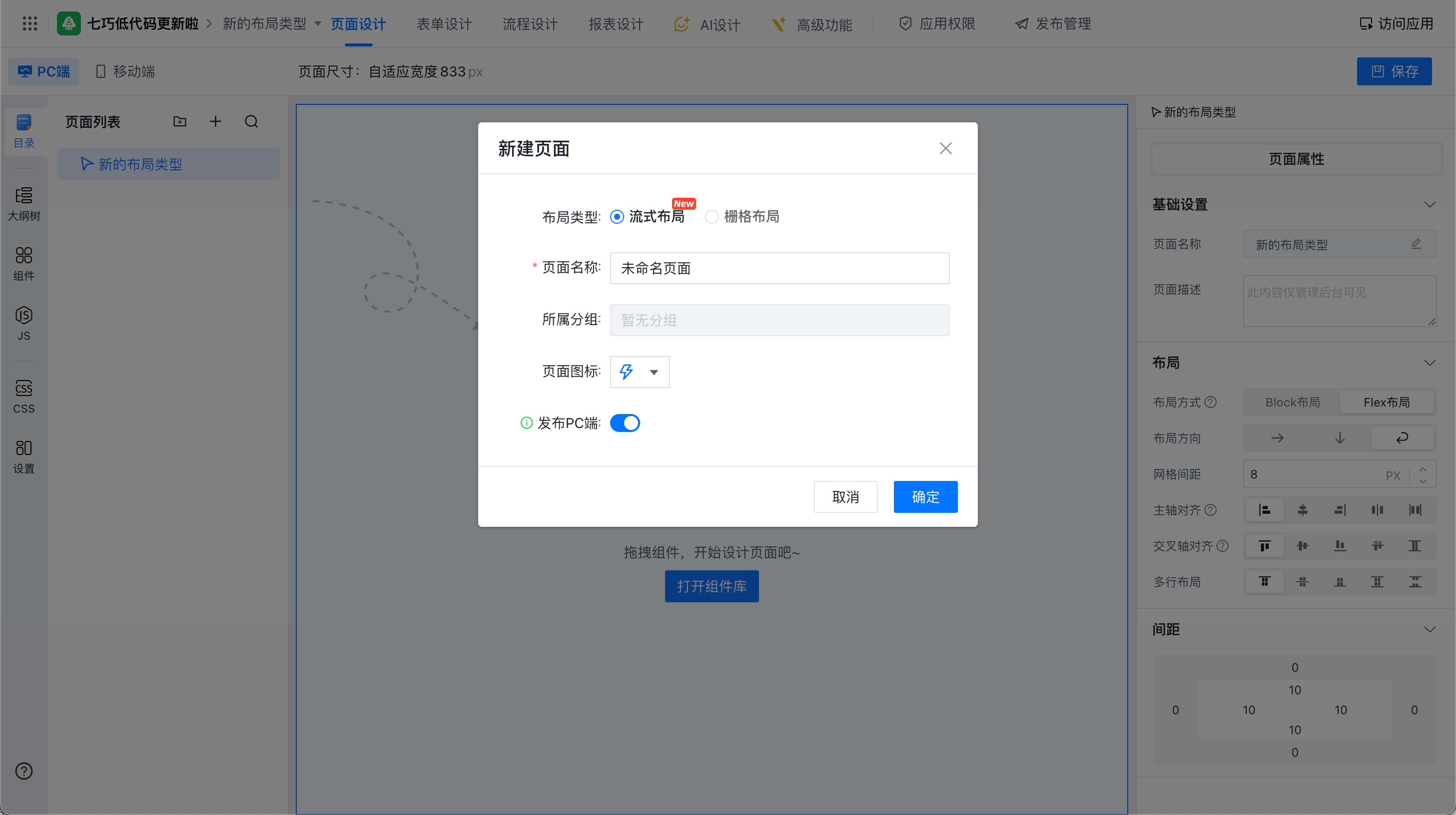The height and width of the screenshot is (815, 1456).
Task: Select the 流式布局 radio option
Action: click(x=617, y=217)
